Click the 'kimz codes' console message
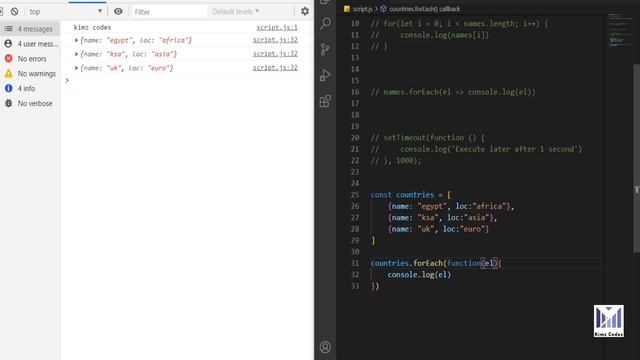This screenshot has width=640, height=360. click(92, 27)
